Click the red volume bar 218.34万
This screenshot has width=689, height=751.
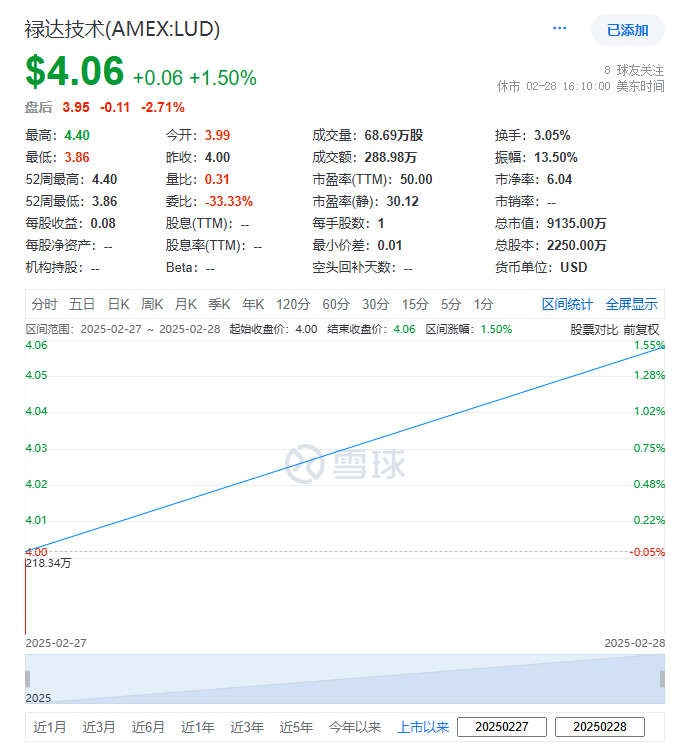(25, 596)
